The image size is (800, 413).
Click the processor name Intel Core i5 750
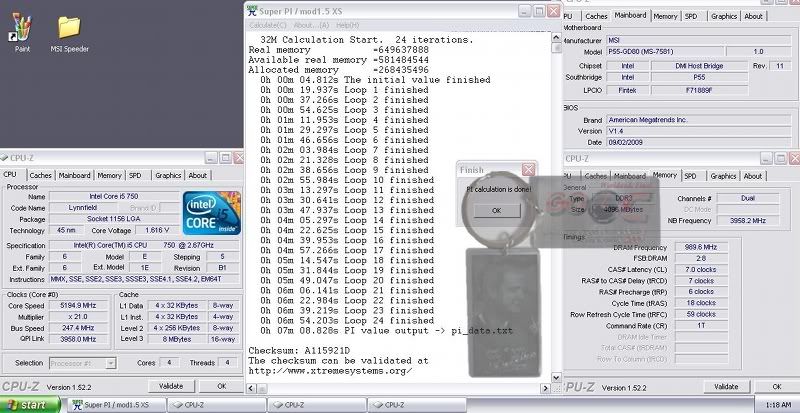[114, 197]
